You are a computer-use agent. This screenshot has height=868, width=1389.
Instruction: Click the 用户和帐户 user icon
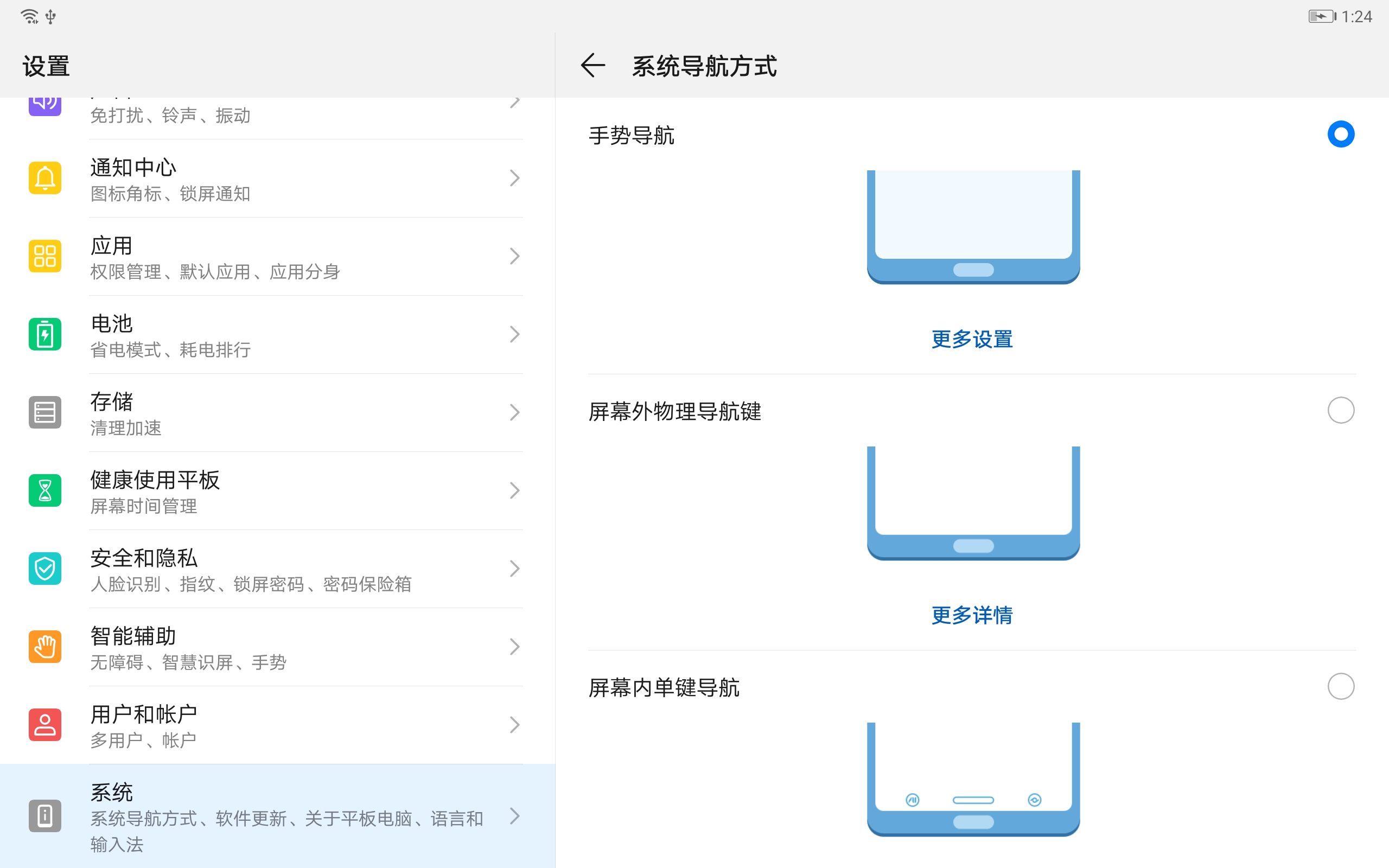[45, 724]
